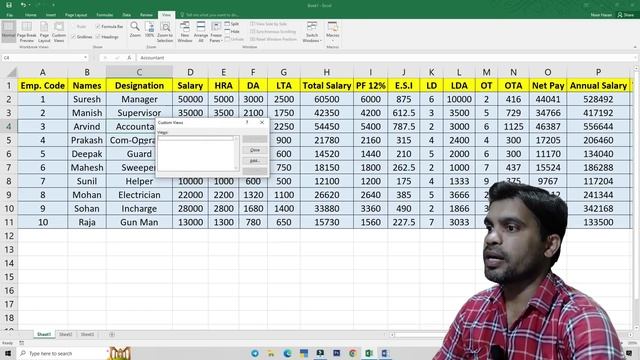
Task: Click the cell with value 528492
Action: 598,99
